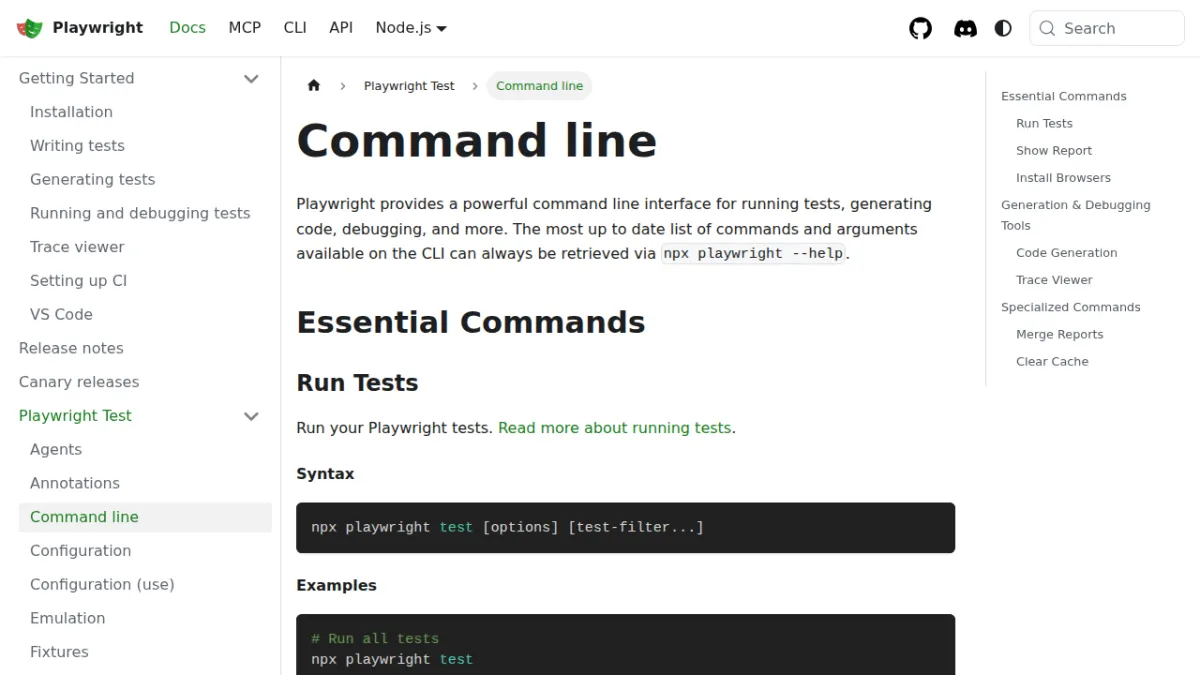Image resolution: width=1200 pixels, height=675 pixels.
Task: Open the API navbar item
Action: tap(341, 28)
